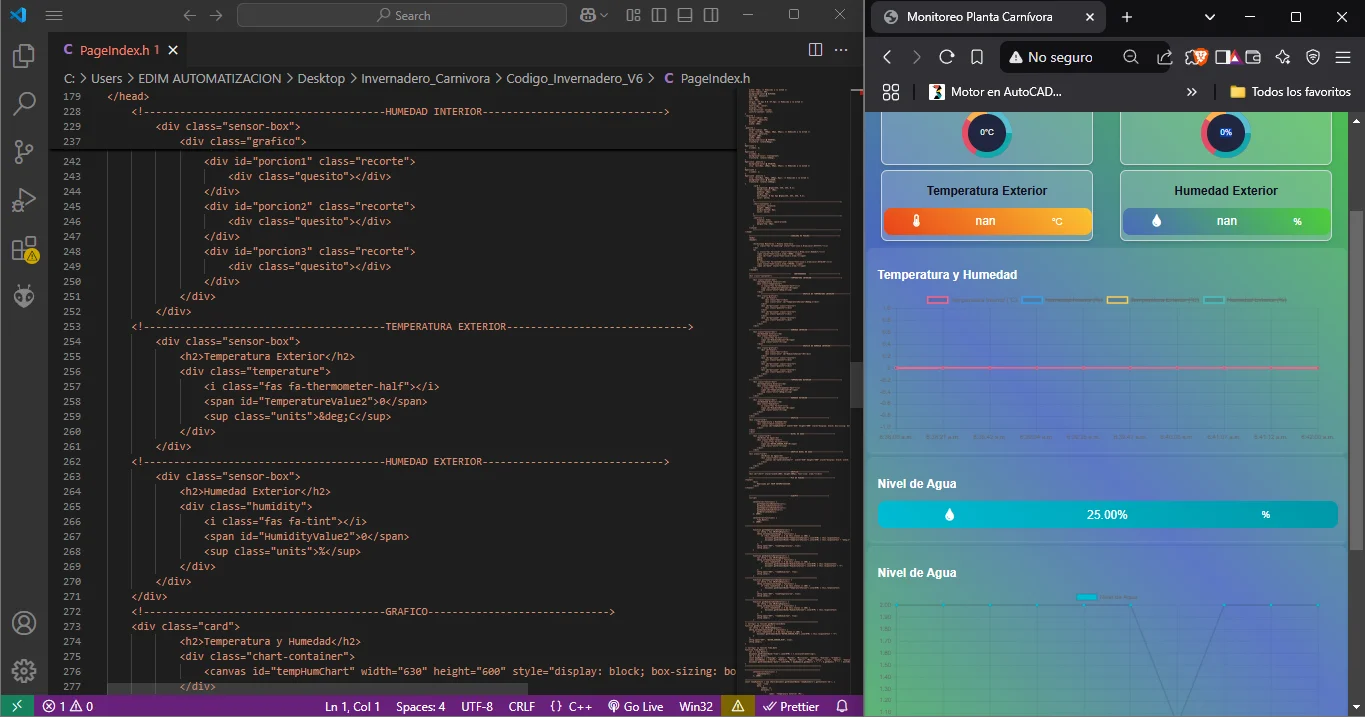The height and width of the screenshot is (717, 1365).
Task: Open the Brave Wallet icon
Action: click(x=1252, y=57)
